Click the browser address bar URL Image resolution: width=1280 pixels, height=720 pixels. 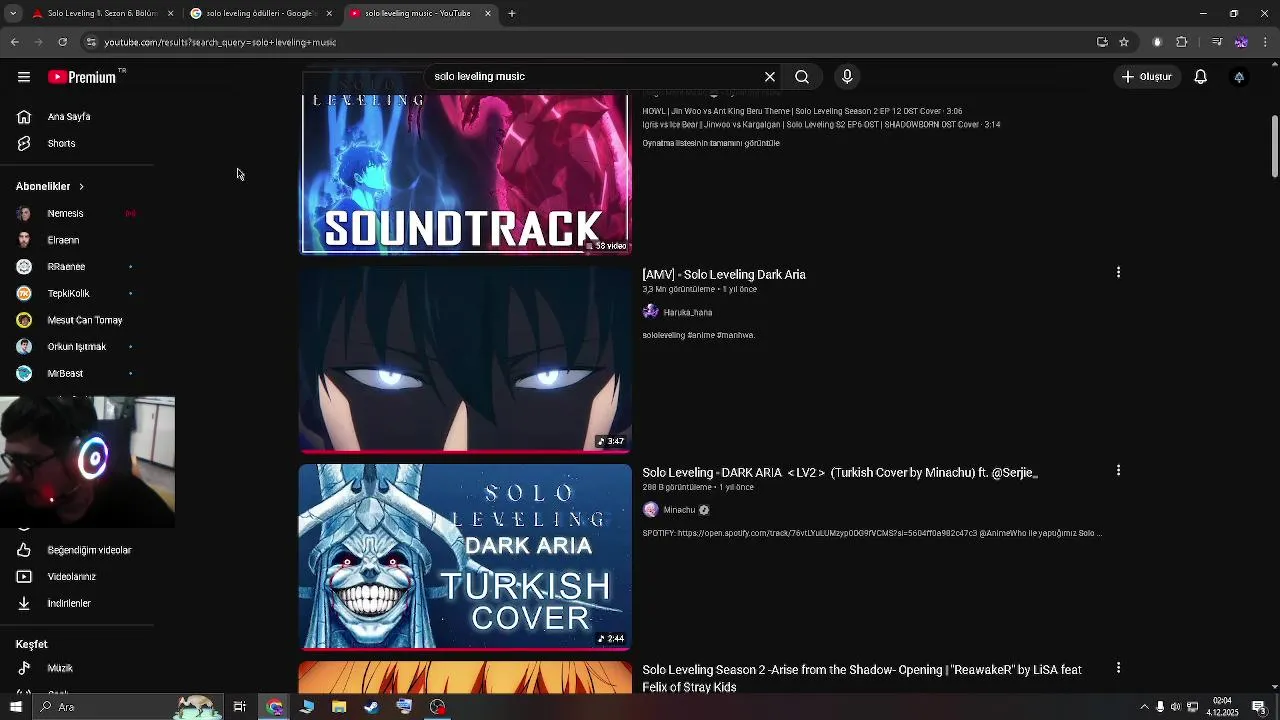pyautogui.click(x=220, y=43)
